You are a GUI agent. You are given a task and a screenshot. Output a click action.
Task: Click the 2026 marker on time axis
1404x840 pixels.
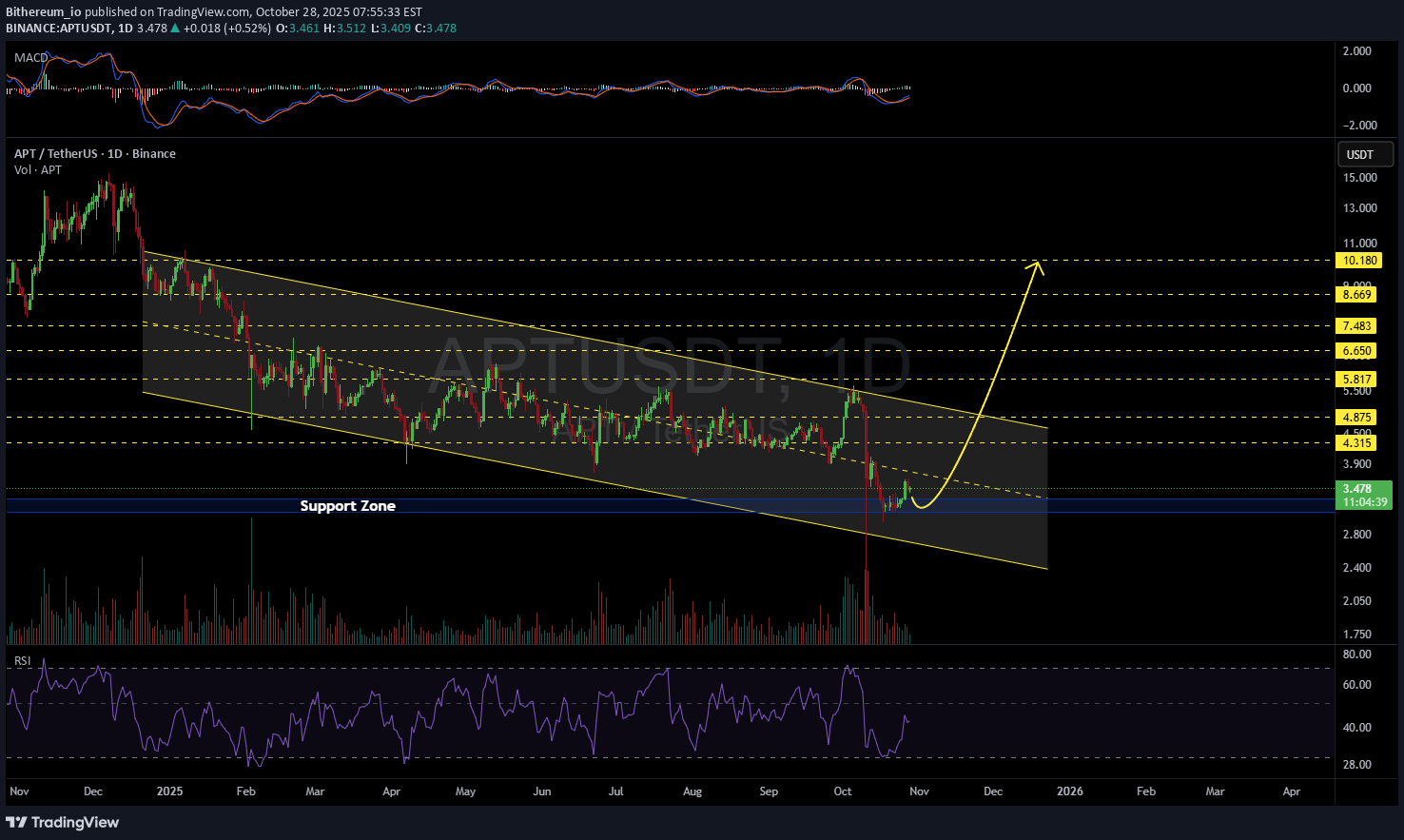pyautogui.click(x=1069, y=791)
